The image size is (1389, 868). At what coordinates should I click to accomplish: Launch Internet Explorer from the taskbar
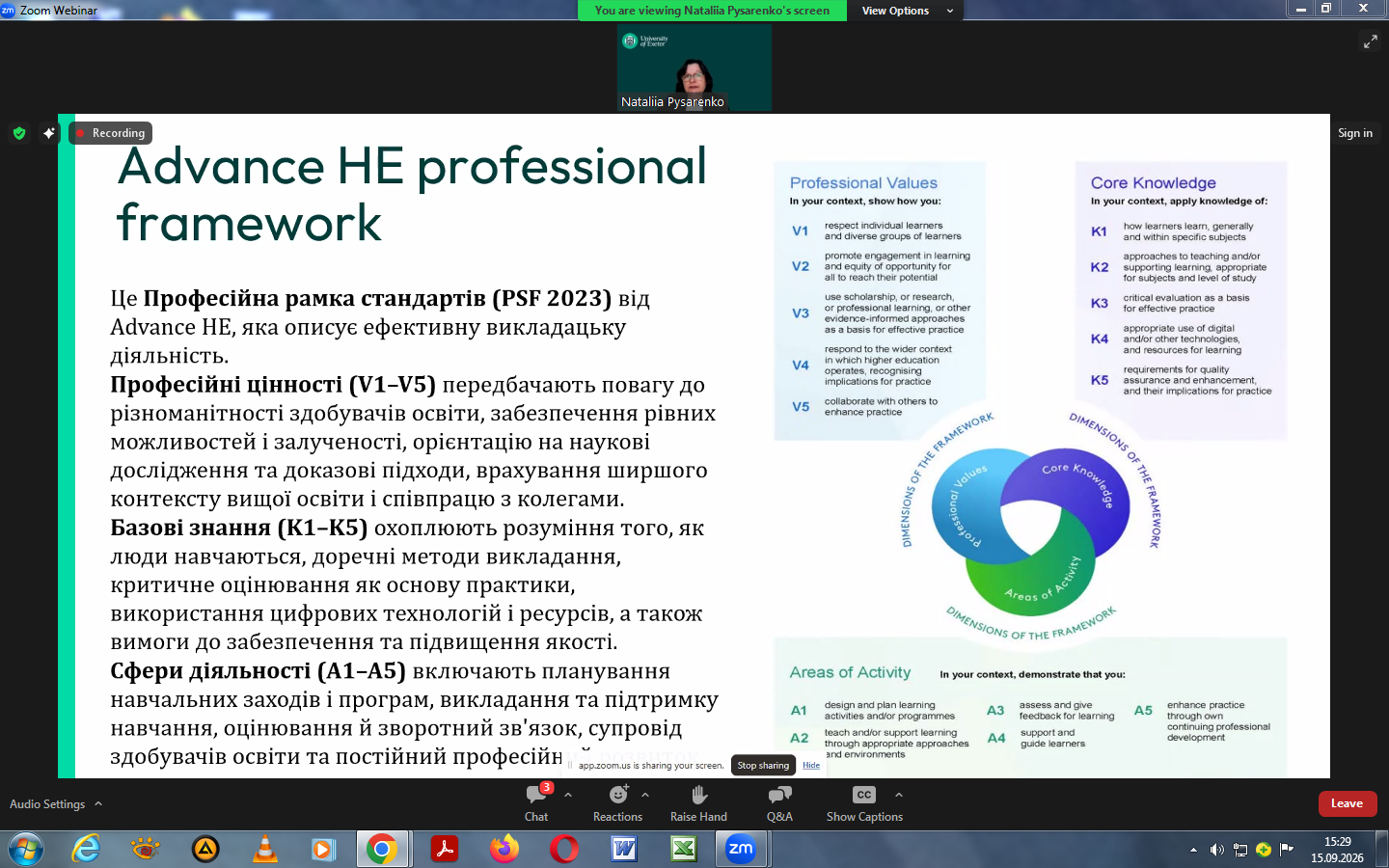click(86, 849)
